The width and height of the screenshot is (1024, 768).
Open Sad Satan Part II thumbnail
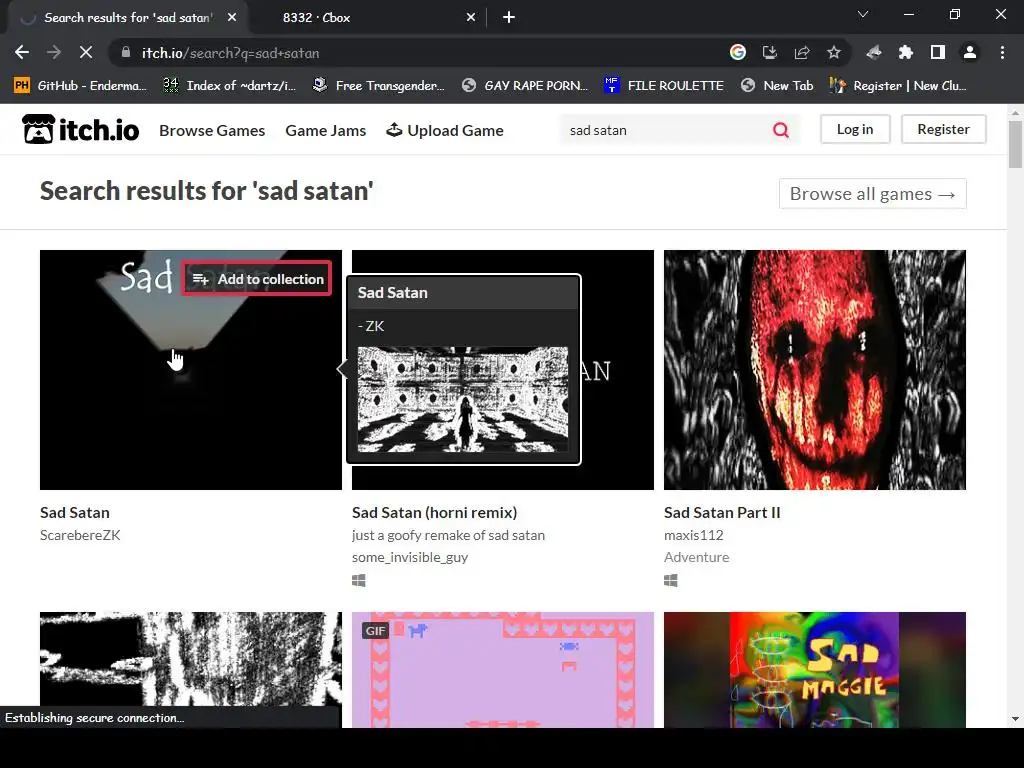pos(814,370)
